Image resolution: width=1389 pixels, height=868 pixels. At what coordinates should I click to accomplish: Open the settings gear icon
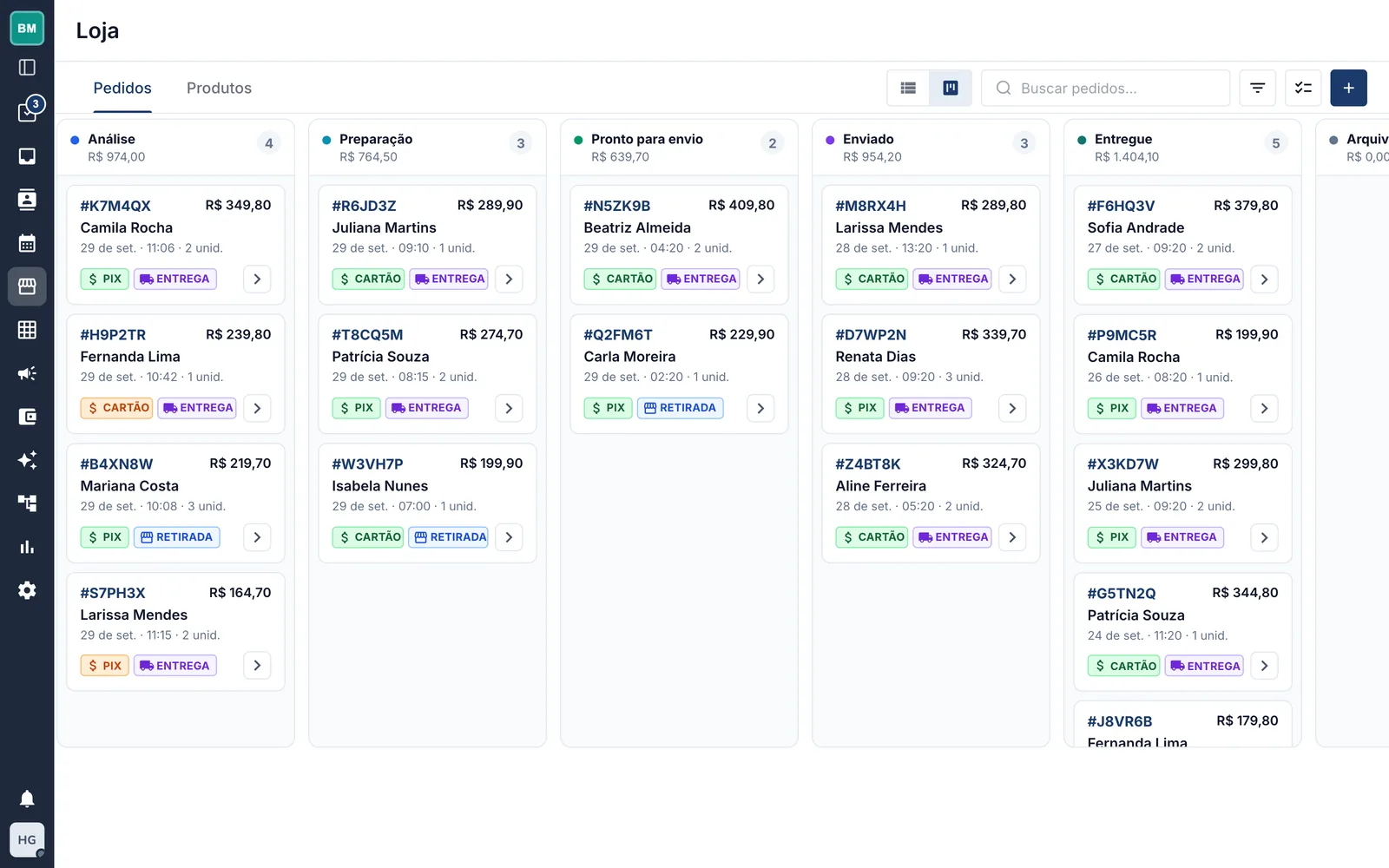(x=27, y=590)
